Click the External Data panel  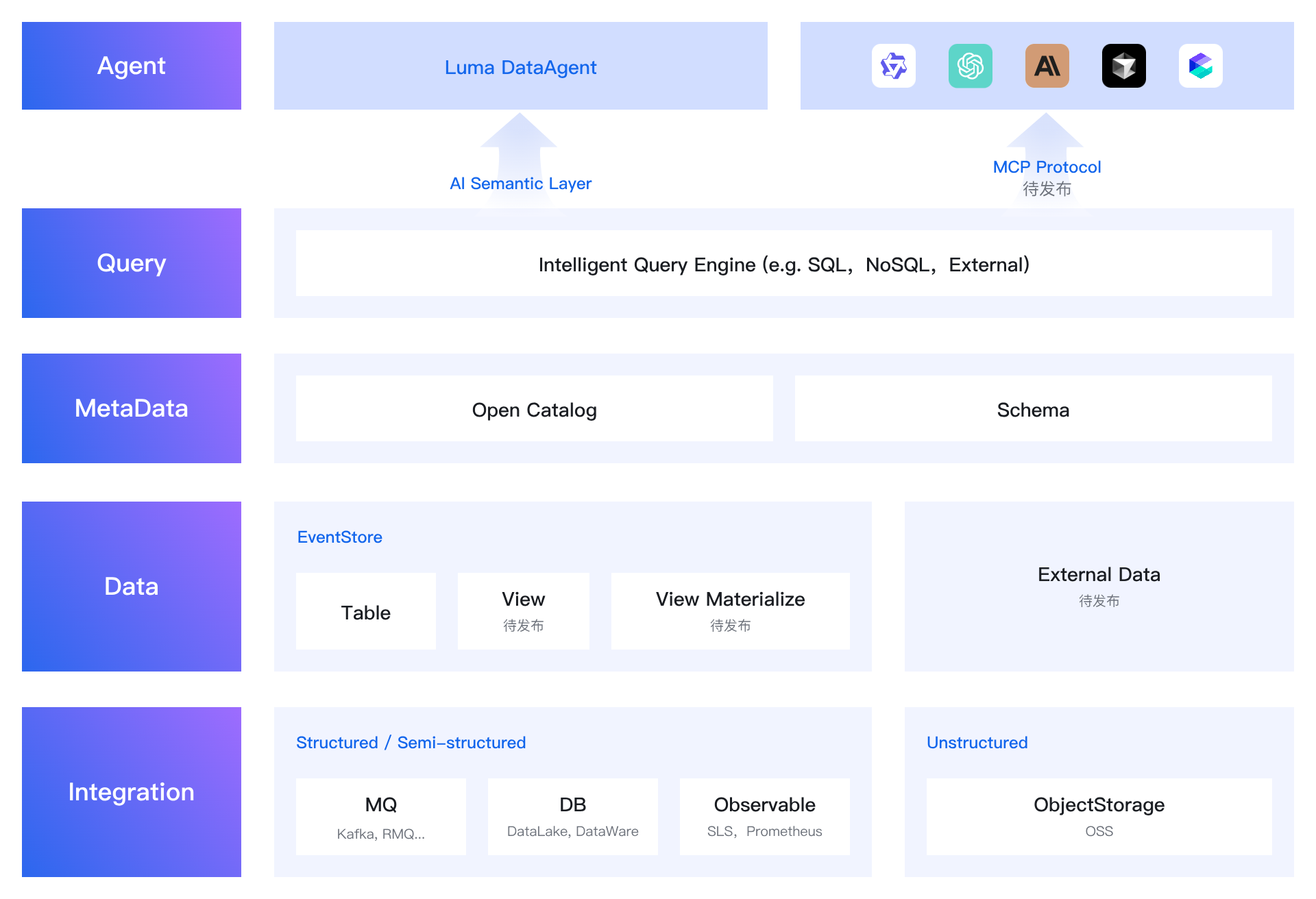(x=1099, y=587)
